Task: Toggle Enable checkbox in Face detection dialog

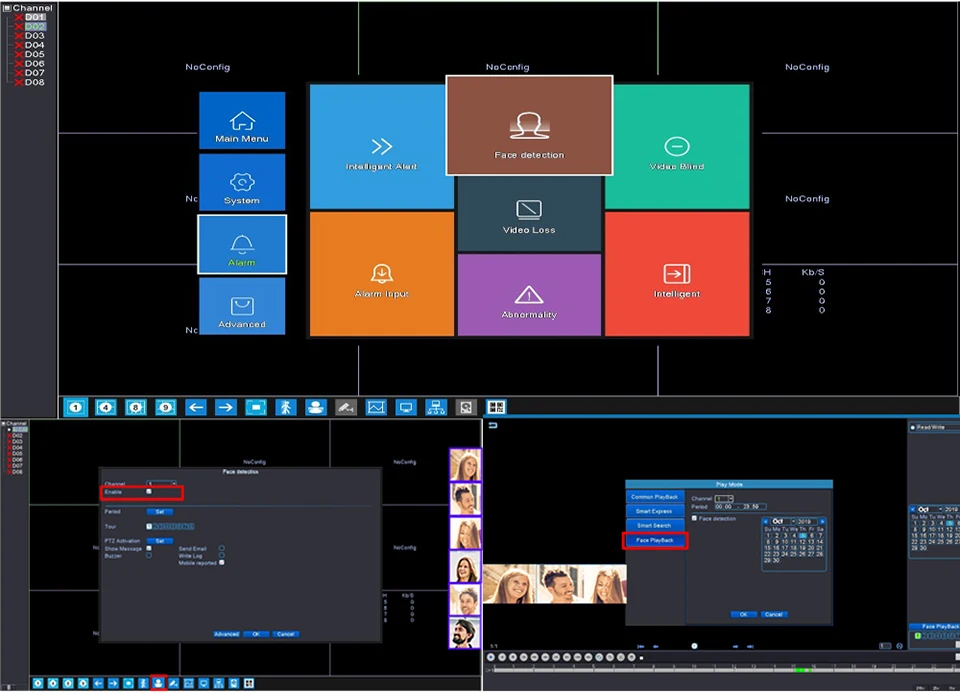Action: (149, 491)
